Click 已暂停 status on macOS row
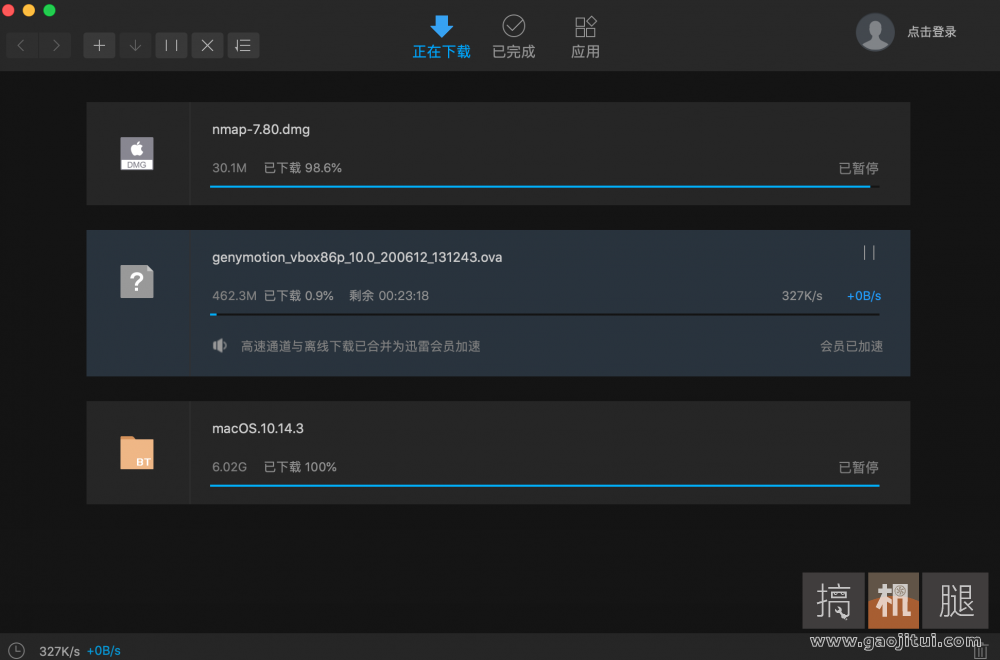The image size is (1000, 660). pos(858,467)
